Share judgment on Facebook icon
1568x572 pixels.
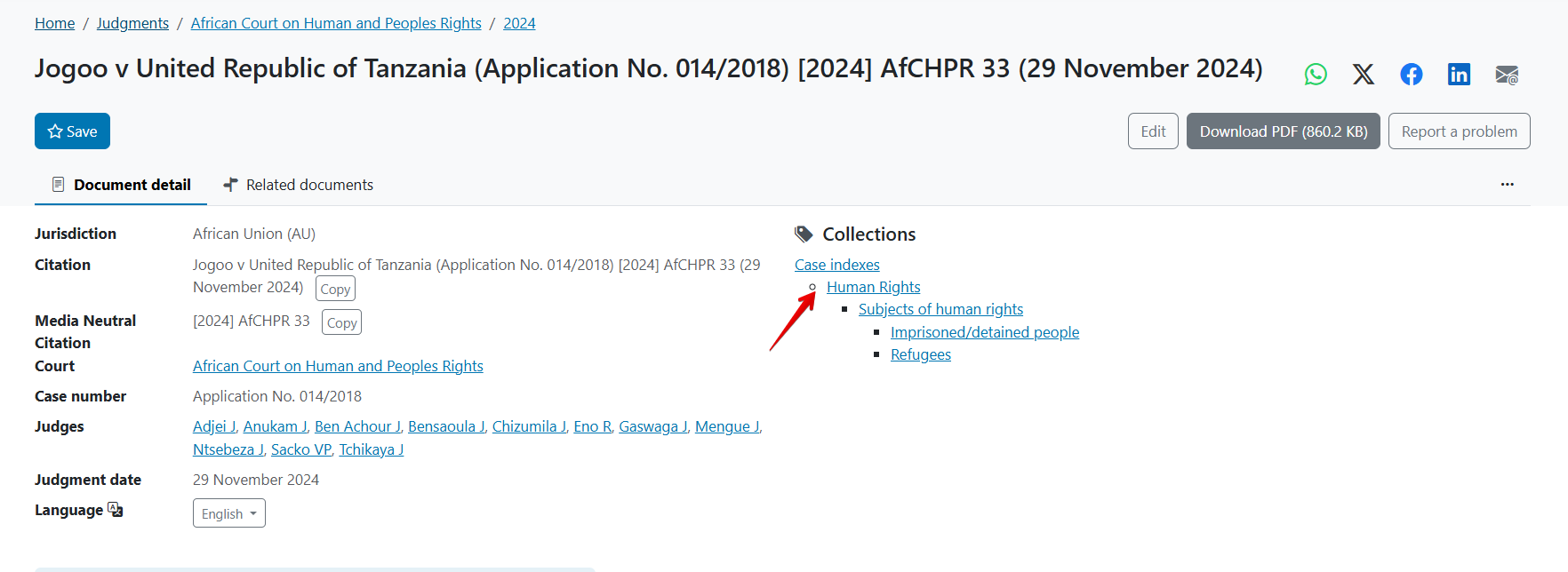(x=1411, y=75)
